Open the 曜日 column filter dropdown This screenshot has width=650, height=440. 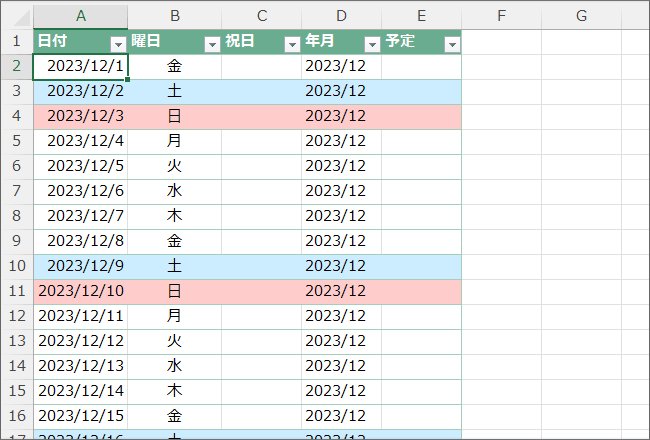(x=212, y=44)
